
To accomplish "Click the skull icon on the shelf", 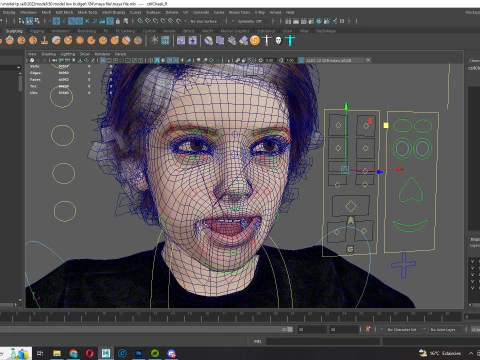I will pyautogui.click(x=278, y=41).
